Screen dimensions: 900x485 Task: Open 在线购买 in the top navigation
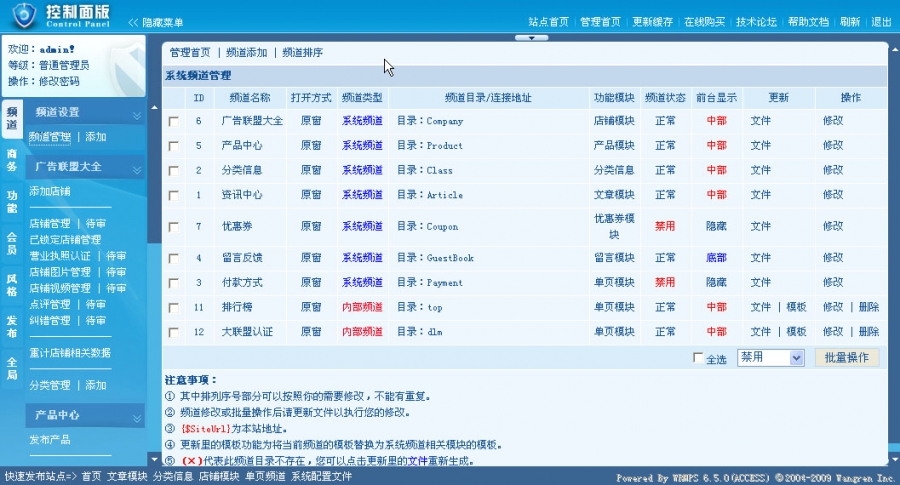point(704,22)
